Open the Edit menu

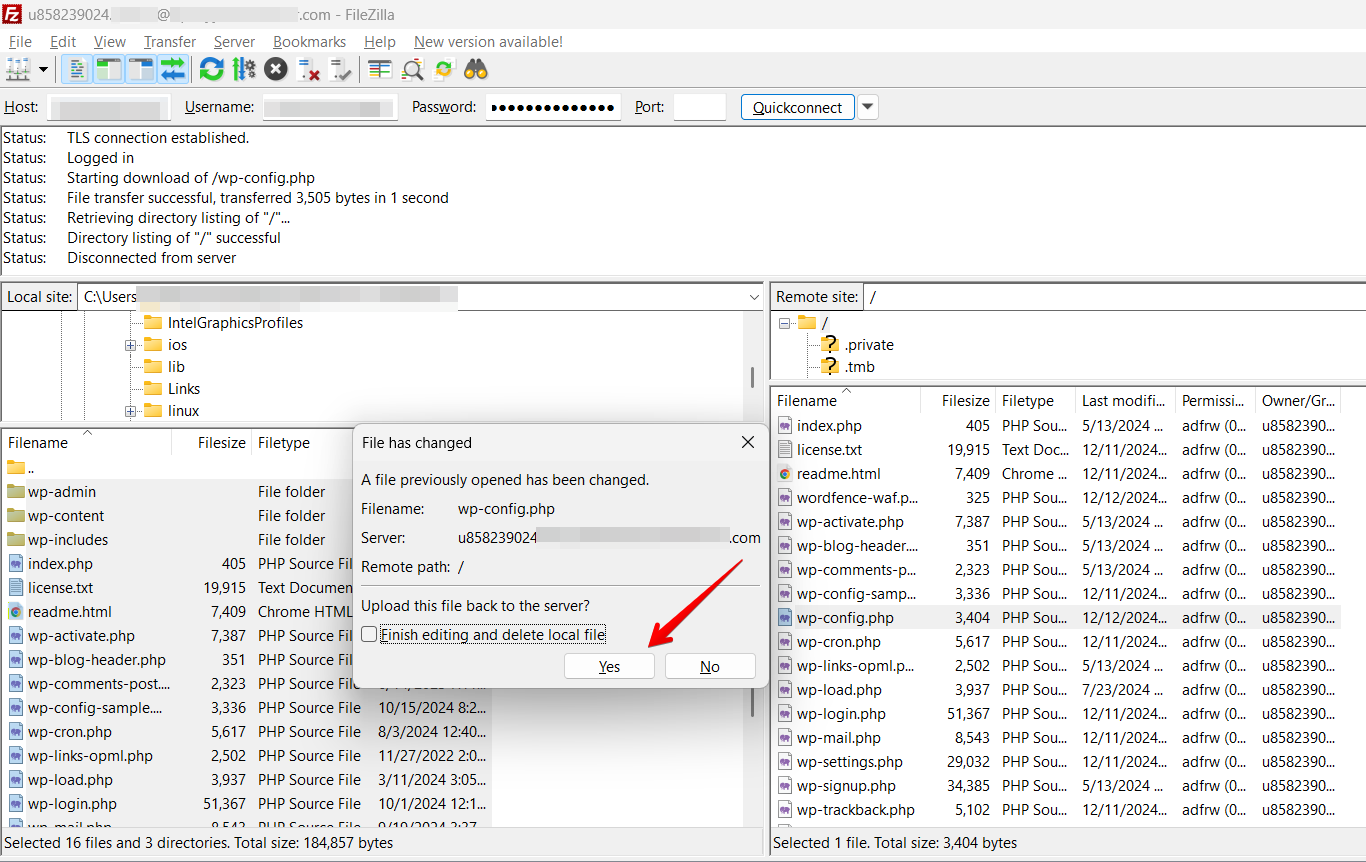coord(63,42)
